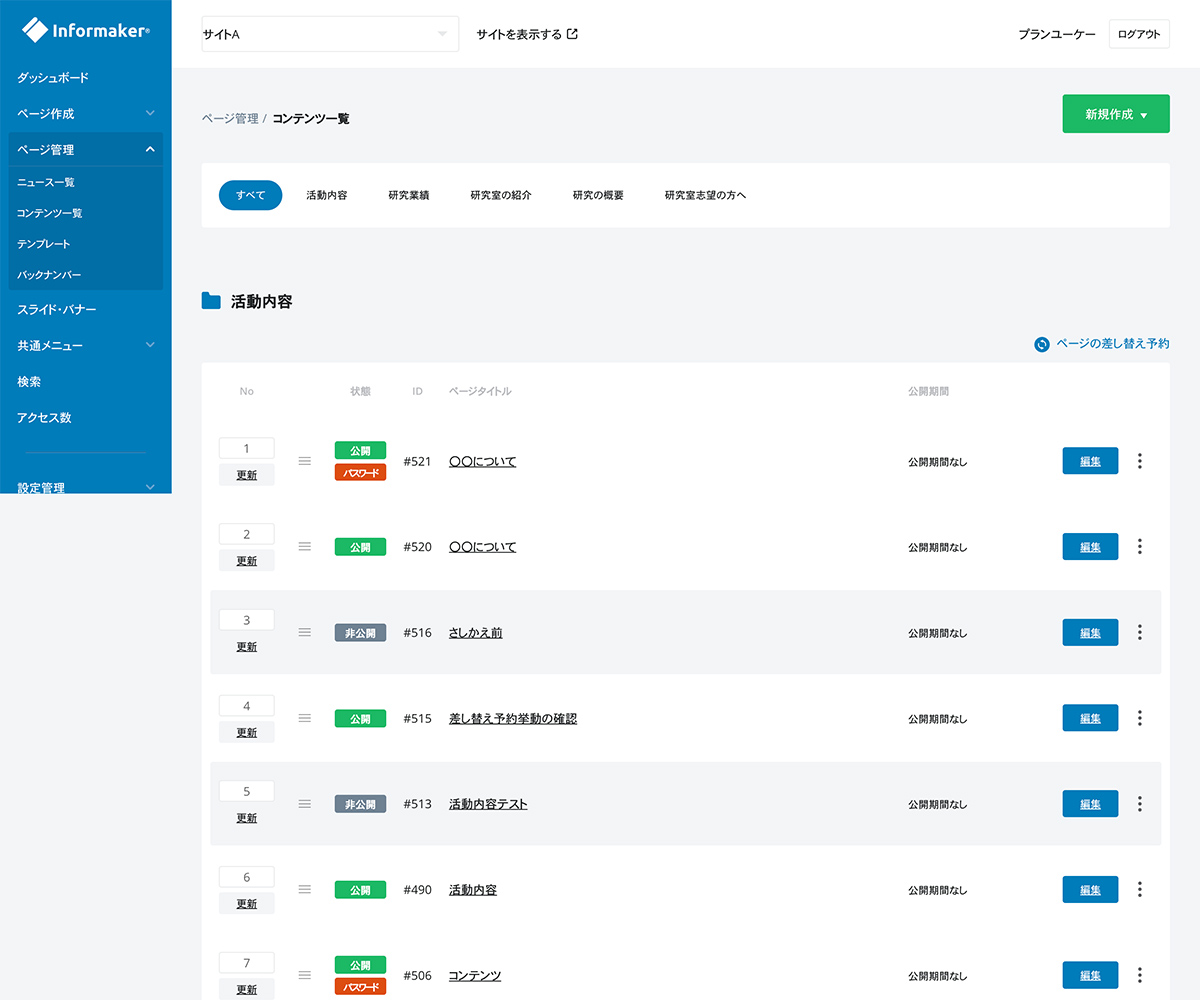The width and height of the screenshot is (1200, 1000).
Task: Click 編集 for 差し替え予約挙動の確認
Action: (1090, 719)
